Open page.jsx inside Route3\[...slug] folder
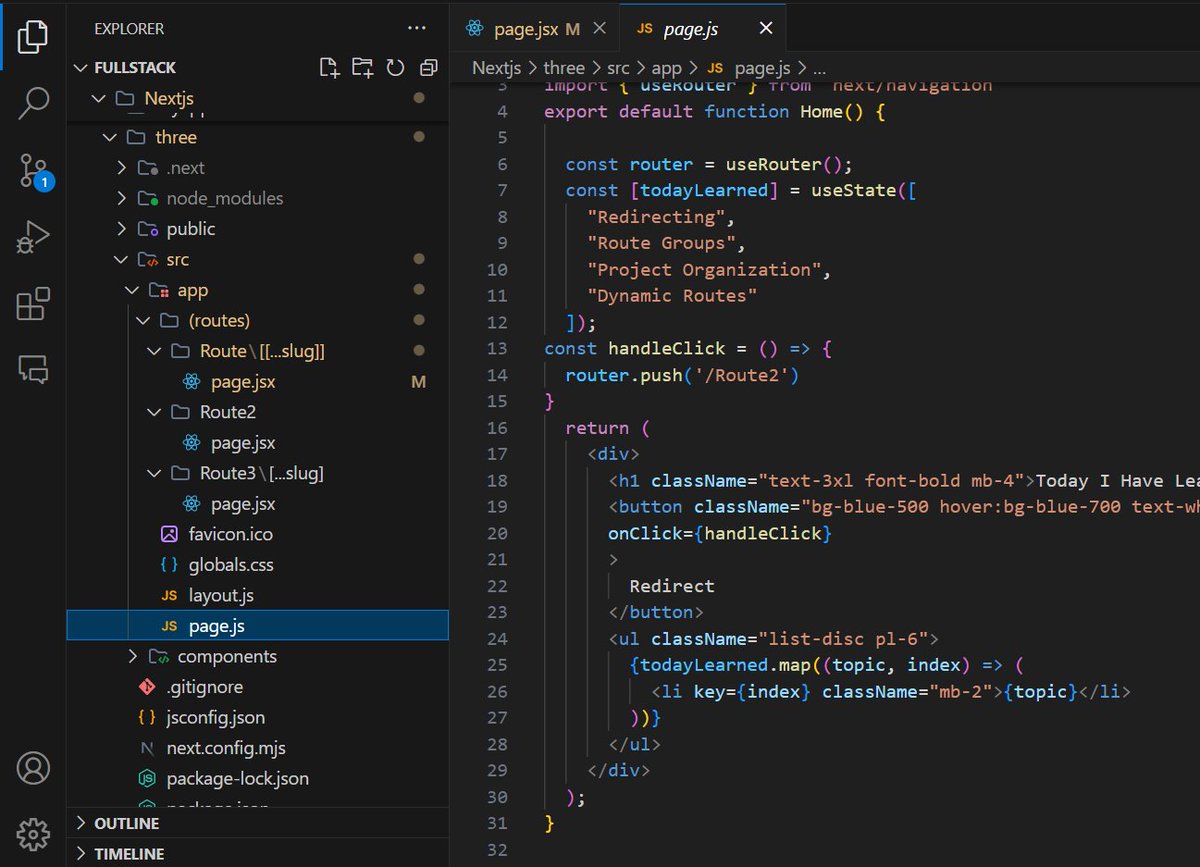Image resolution: width=1200 pixels, height=867 pixels. [257, 504]
